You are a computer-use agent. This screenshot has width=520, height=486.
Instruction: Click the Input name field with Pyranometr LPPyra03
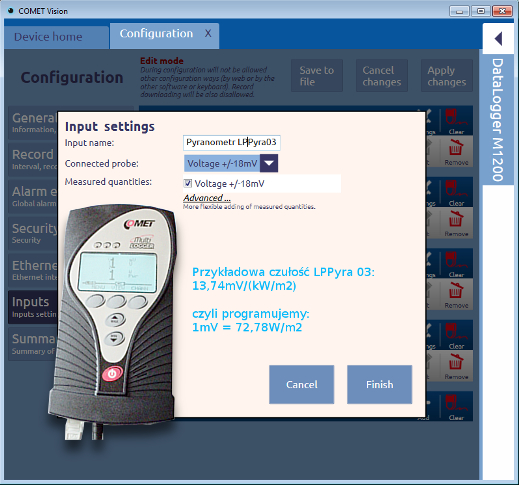click(x=232, y=143)
